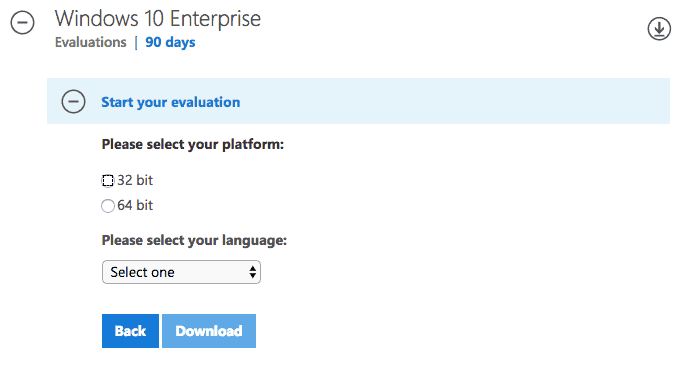Collapse the Start your evaluation panel

73,101
